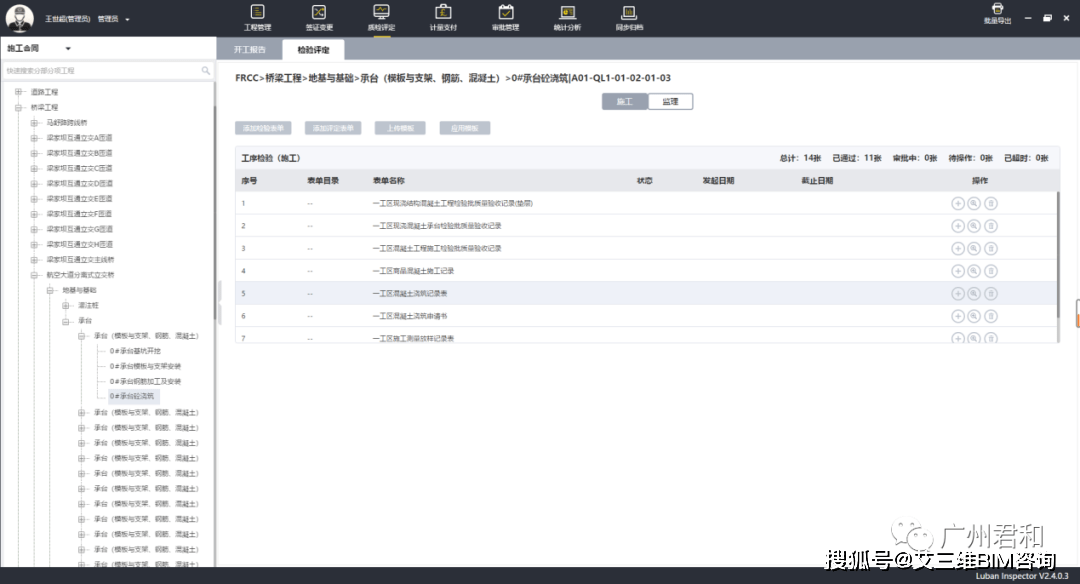Image resolution: width=1080 pixels, height=584 pixels.
Task: Open the 计量支付 module icon
Action: 443,12
